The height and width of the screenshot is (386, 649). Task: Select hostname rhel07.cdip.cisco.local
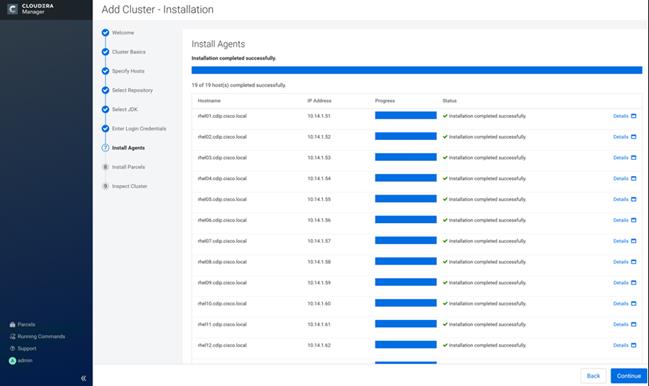pyautogui.click(x=222, y=241)
